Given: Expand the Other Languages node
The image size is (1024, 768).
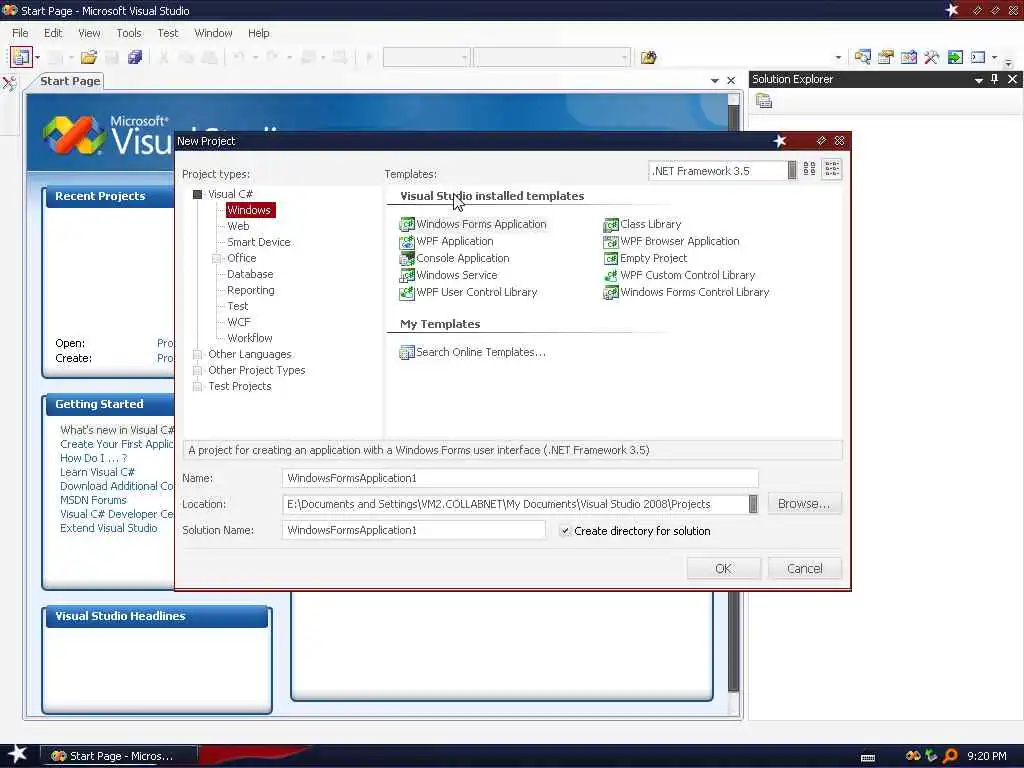Looking at the screenshot, I should [197, 355].
